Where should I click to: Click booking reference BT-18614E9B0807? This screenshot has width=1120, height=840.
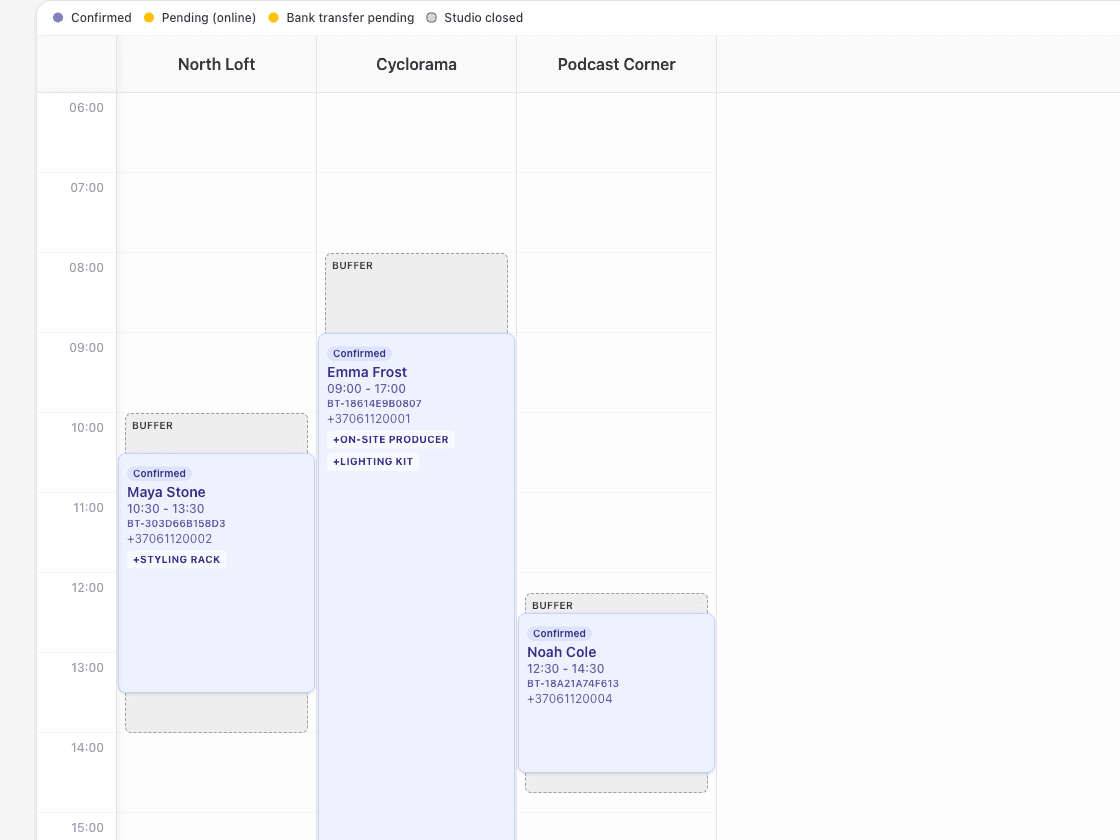click(x=374, y=404)
